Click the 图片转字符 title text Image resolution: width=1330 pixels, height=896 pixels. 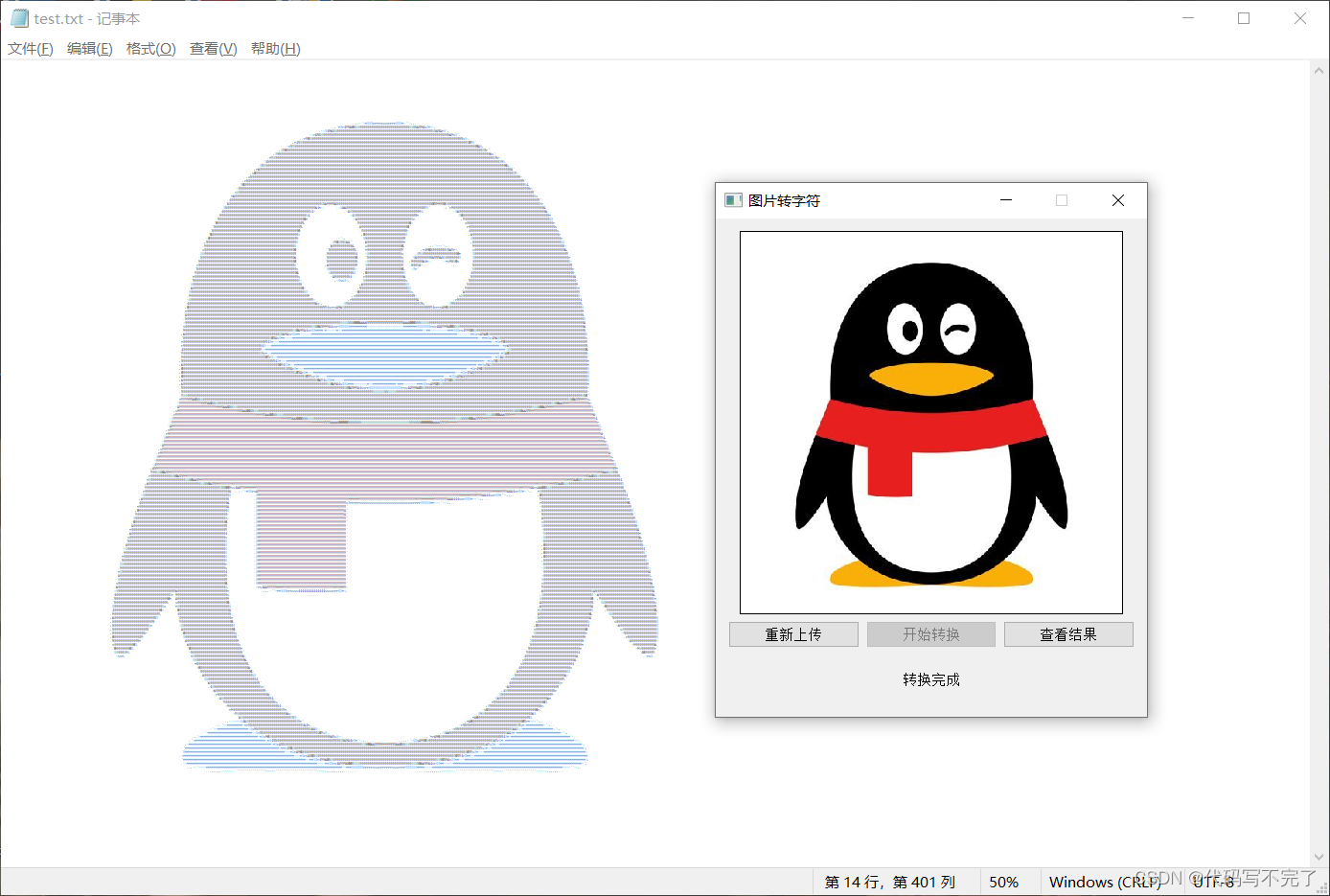(x=785, y=200)
